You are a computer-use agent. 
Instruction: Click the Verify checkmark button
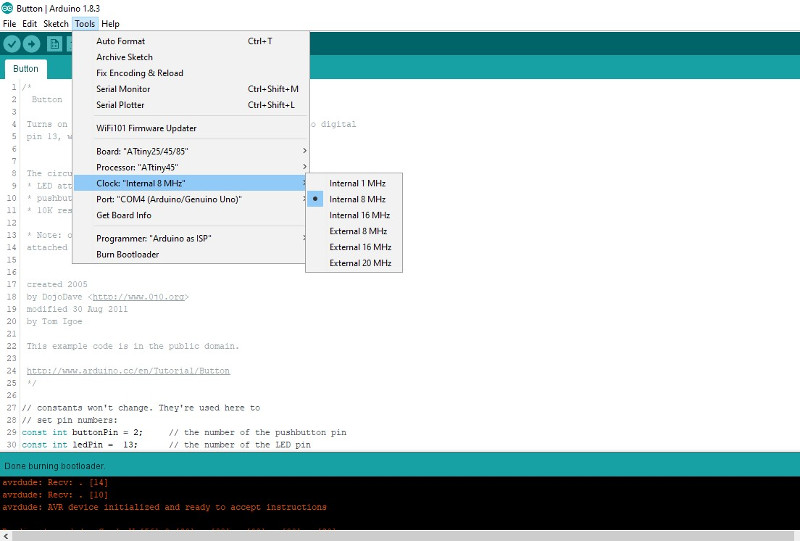[12, 44]
